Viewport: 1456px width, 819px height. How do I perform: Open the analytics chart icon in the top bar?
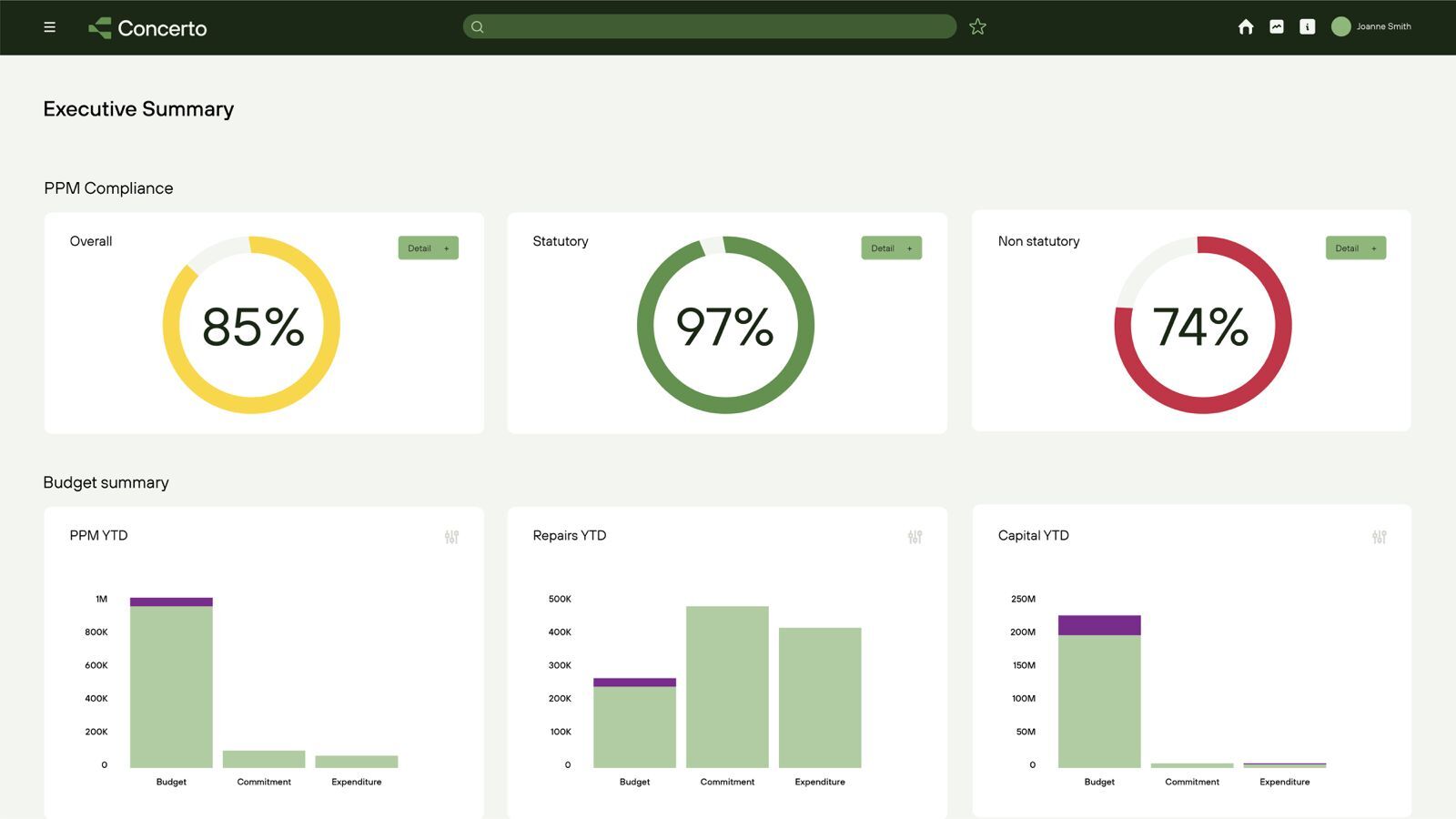click(1277, 26)
